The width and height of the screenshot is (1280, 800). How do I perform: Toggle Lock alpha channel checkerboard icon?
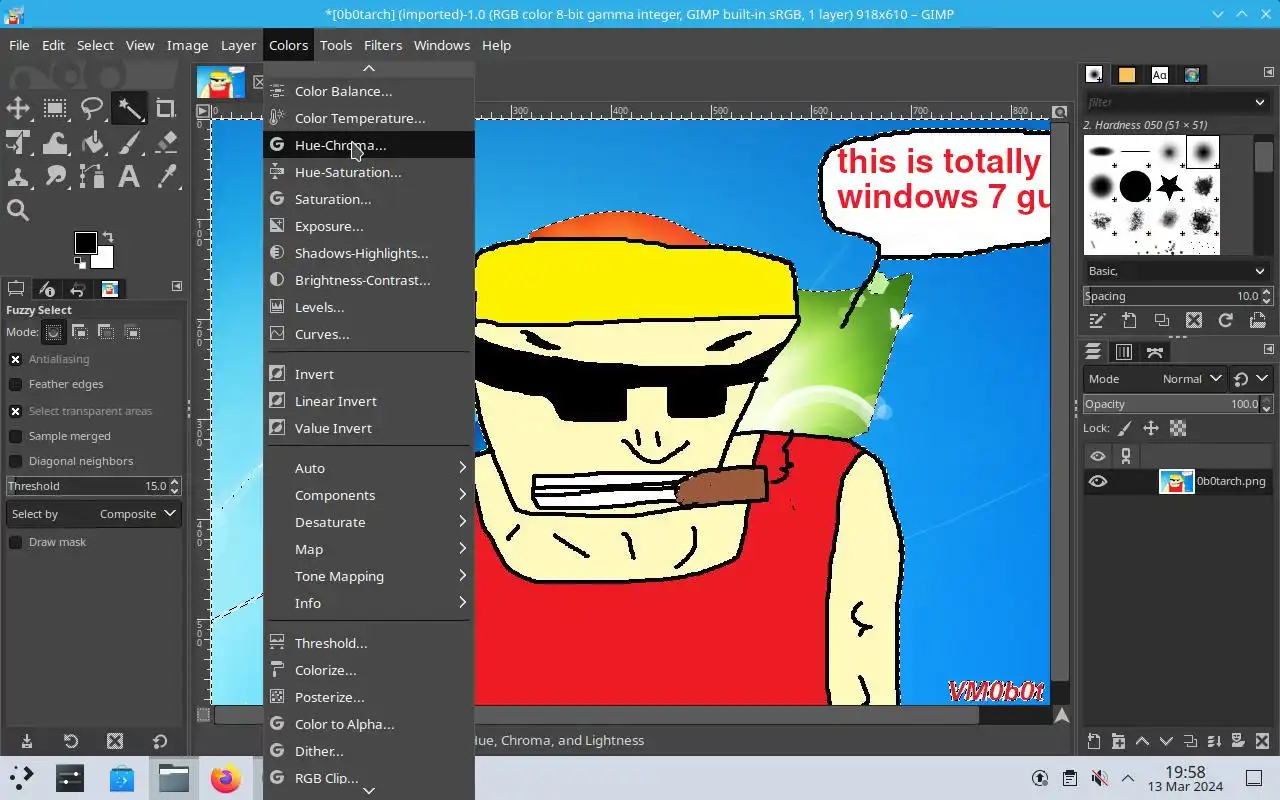coord(1178,428)
